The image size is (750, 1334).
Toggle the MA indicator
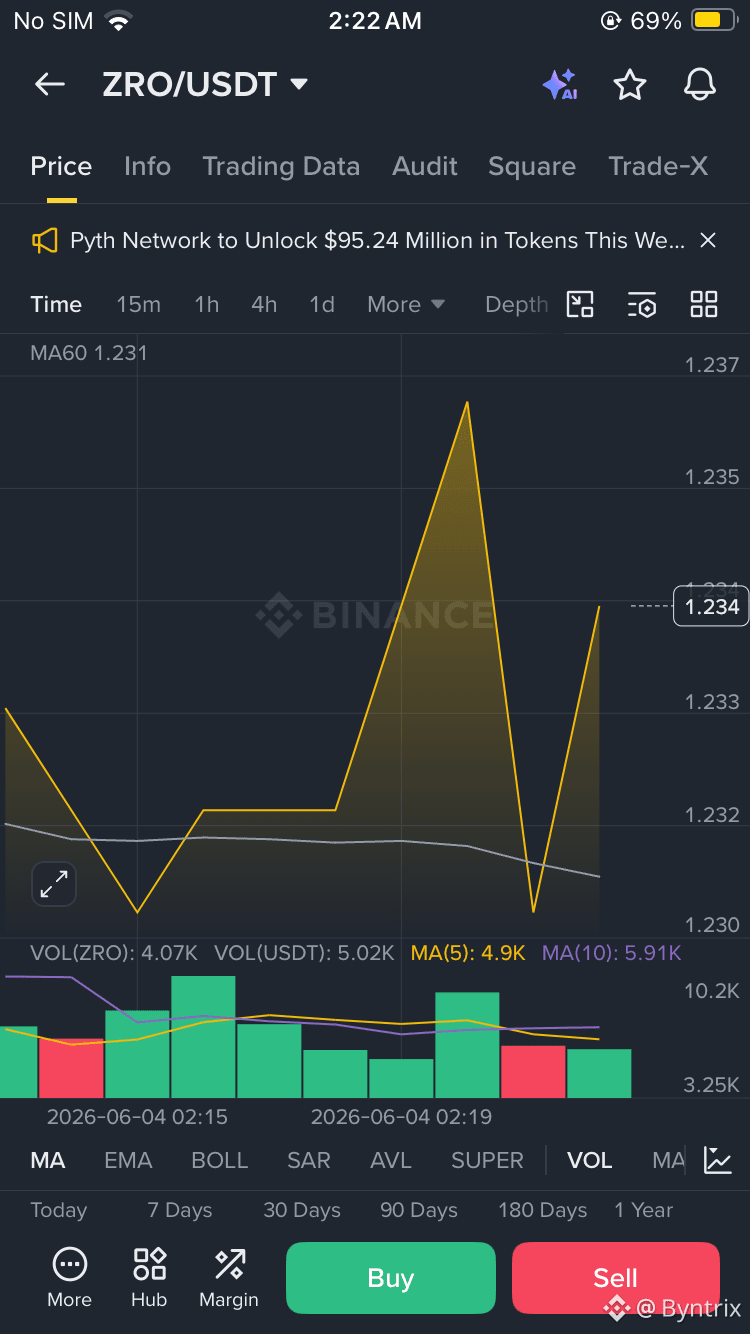tap(48, 1160)
